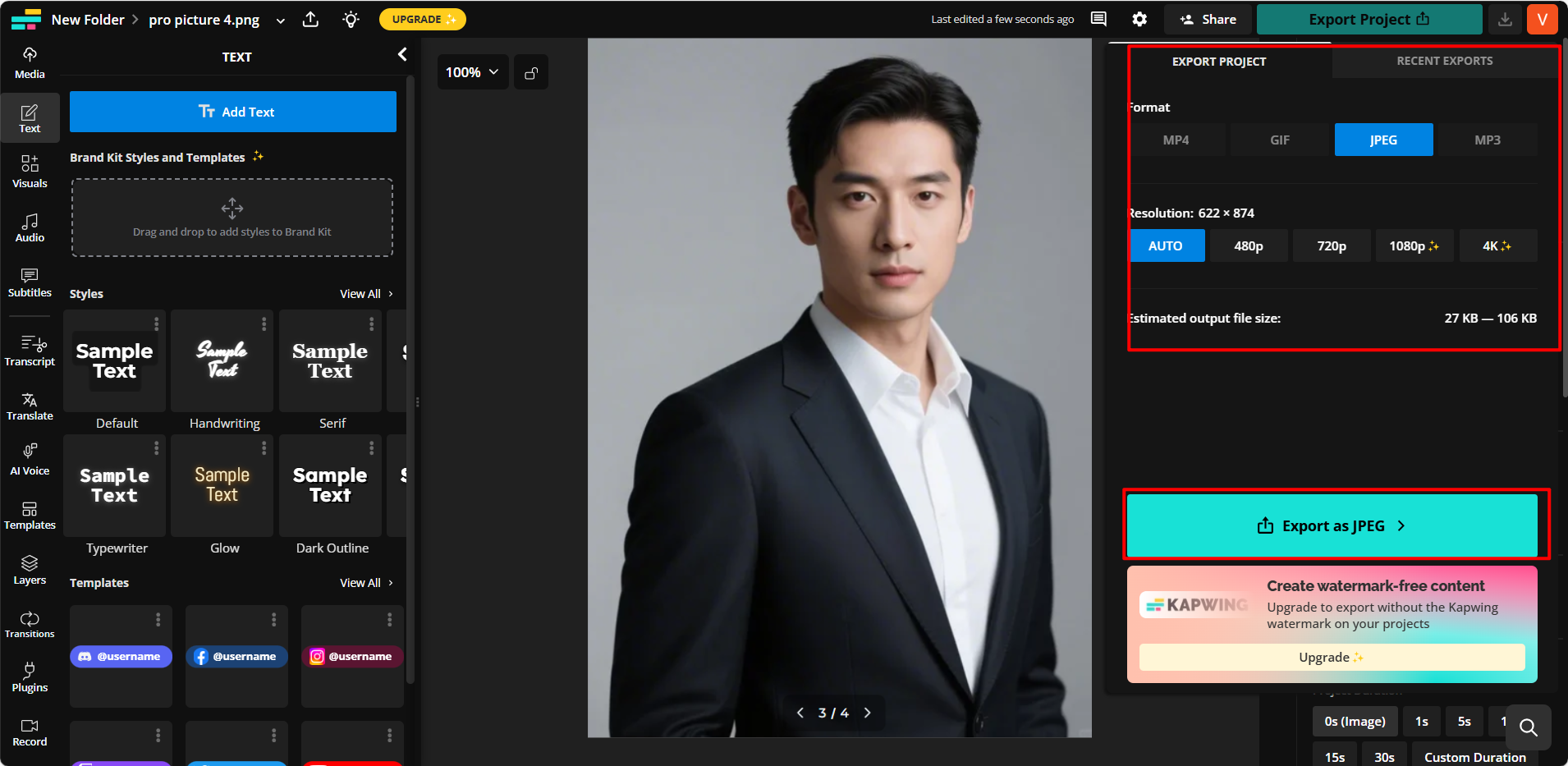
Task: Select MP4 export format
Action: click(1176, 140)
